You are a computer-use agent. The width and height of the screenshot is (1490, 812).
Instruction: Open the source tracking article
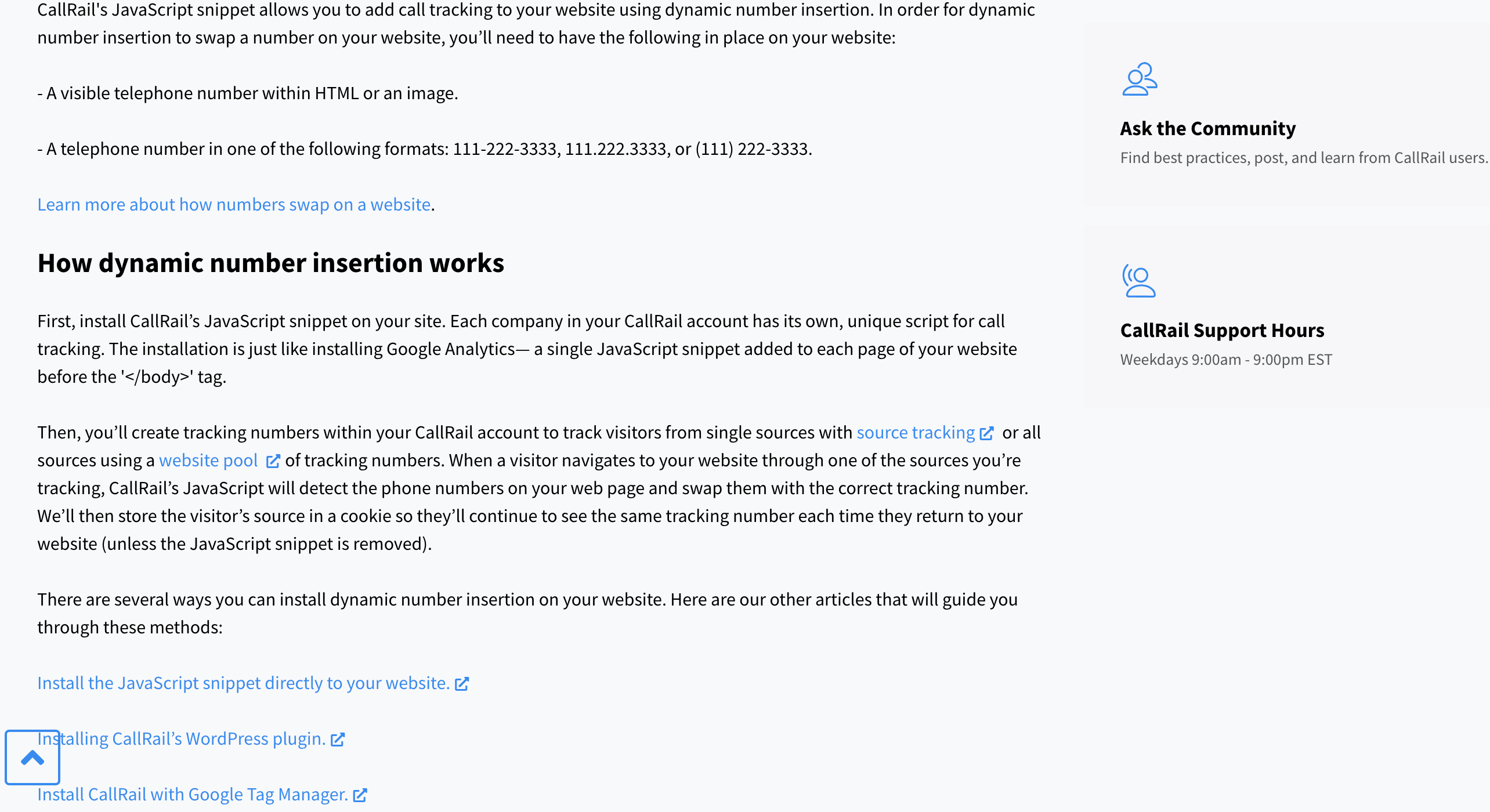pyautogui.click(x=916, y=433)
